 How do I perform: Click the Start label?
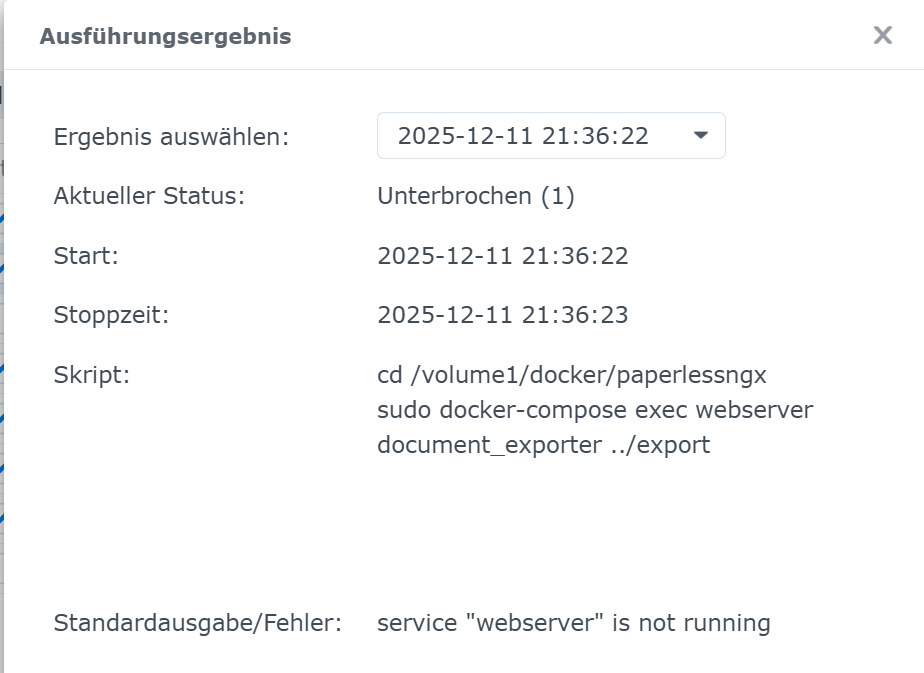tap(86, 256)
